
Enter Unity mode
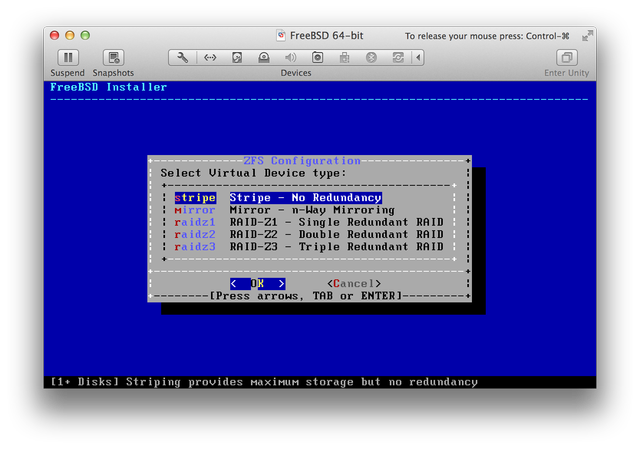567,58
